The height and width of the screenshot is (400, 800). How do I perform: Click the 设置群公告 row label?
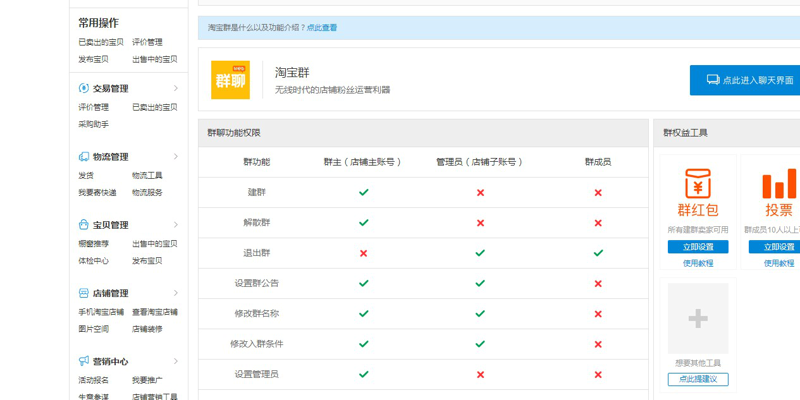tap(257, 283)
